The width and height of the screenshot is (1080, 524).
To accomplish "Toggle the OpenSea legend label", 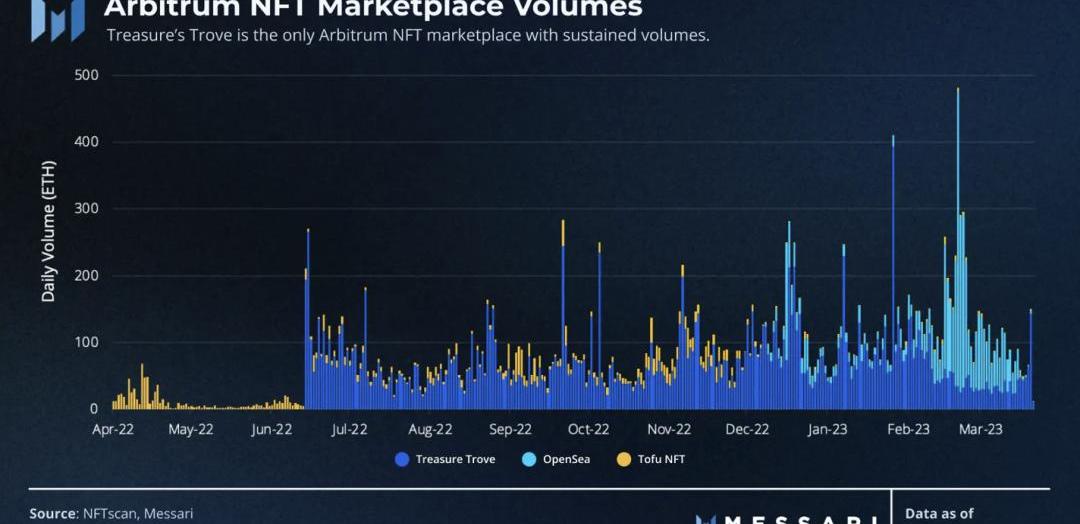I will pos(566,460).
